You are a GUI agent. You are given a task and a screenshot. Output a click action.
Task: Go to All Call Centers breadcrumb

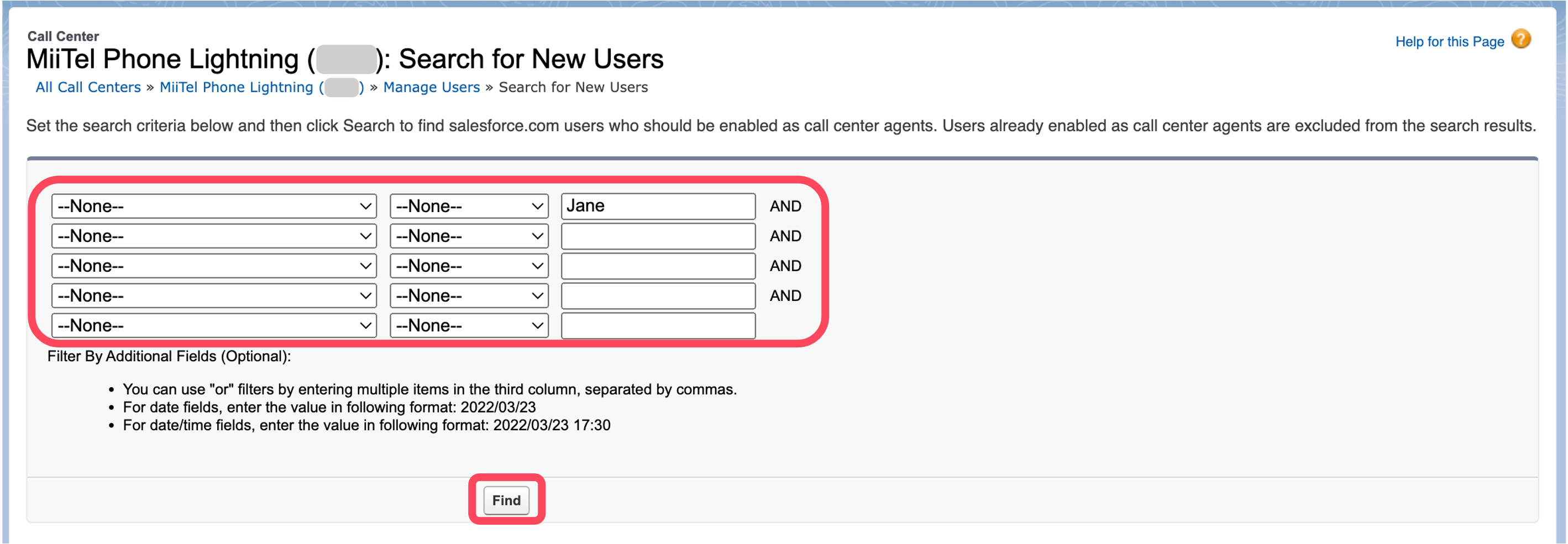88,88
